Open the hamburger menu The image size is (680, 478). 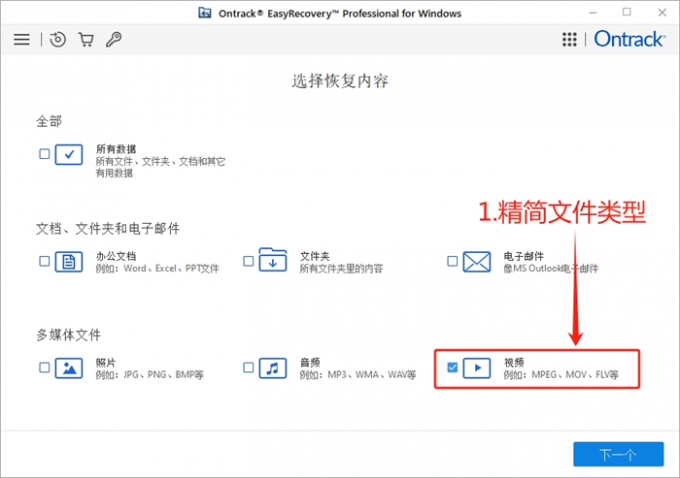click(22, 39)
